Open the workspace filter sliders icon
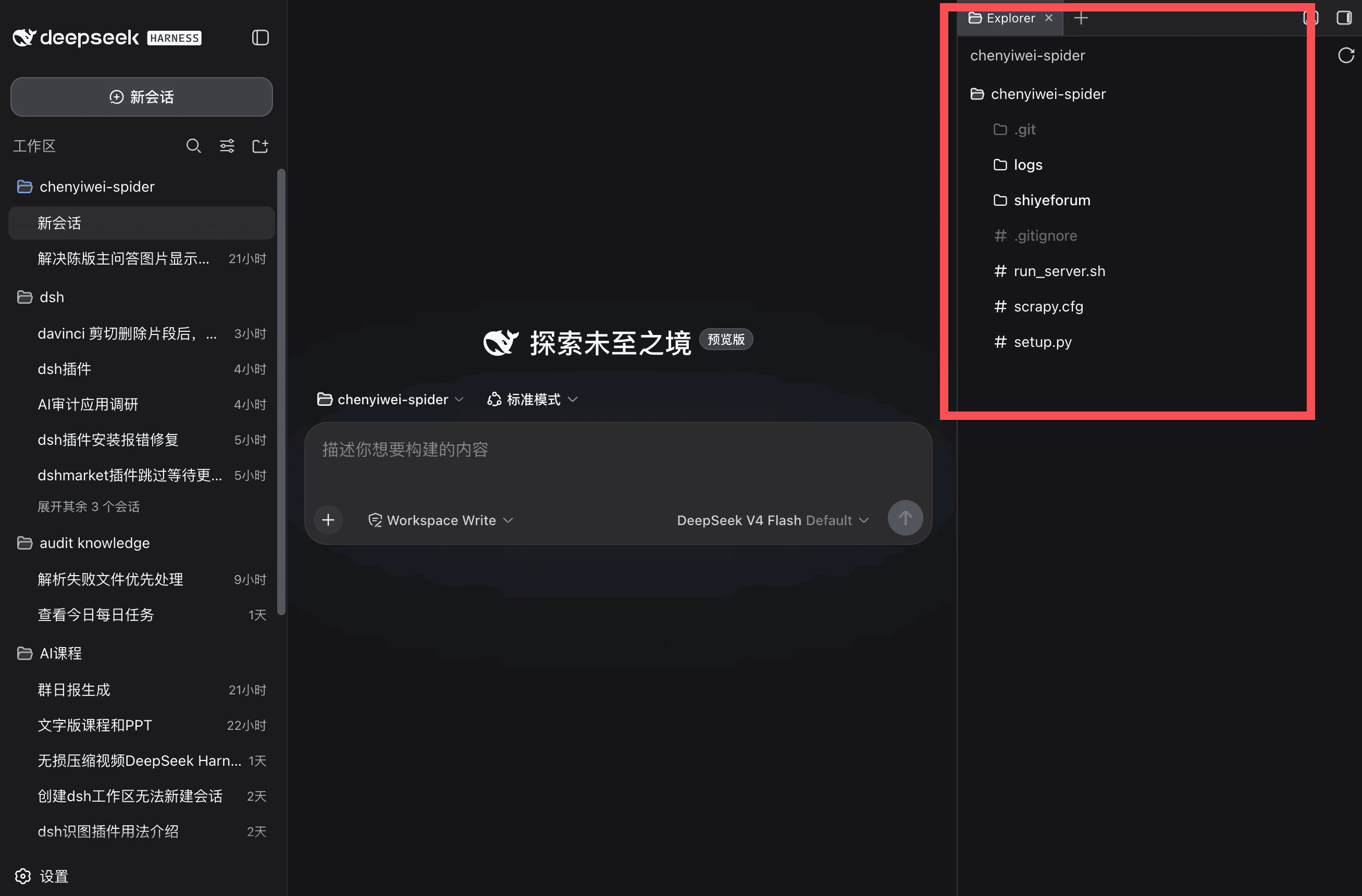Viewport: 1362px width, 896px height. point(227,146)
